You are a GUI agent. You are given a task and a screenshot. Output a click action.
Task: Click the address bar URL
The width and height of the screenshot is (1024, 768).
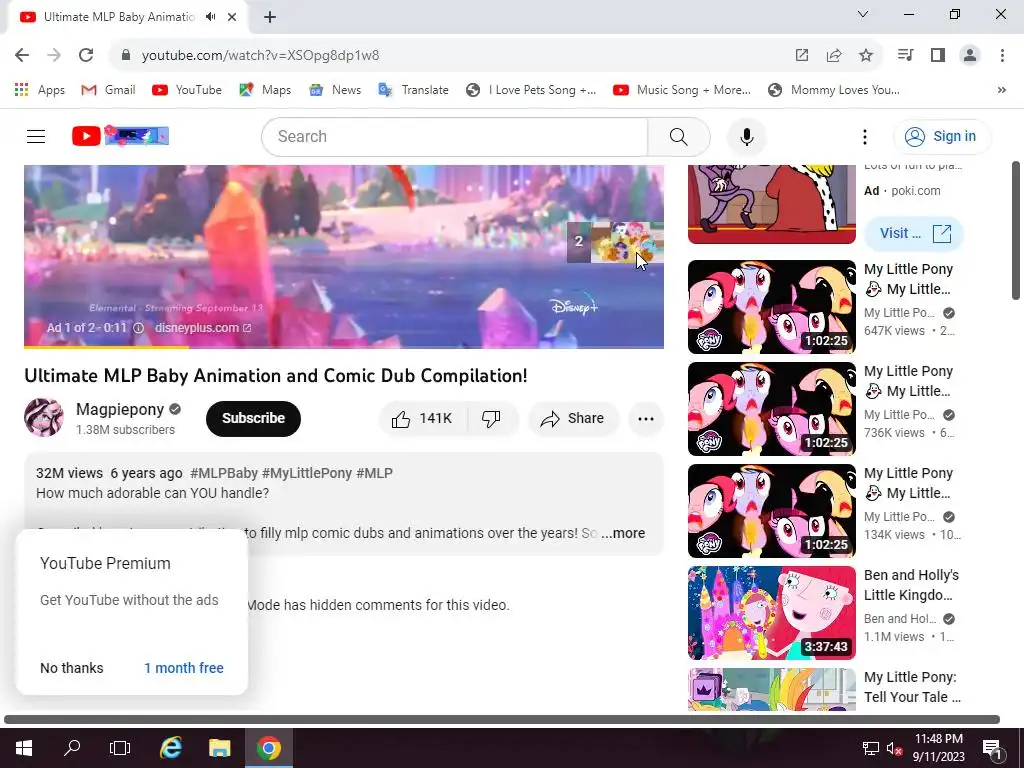coord(261,56)
